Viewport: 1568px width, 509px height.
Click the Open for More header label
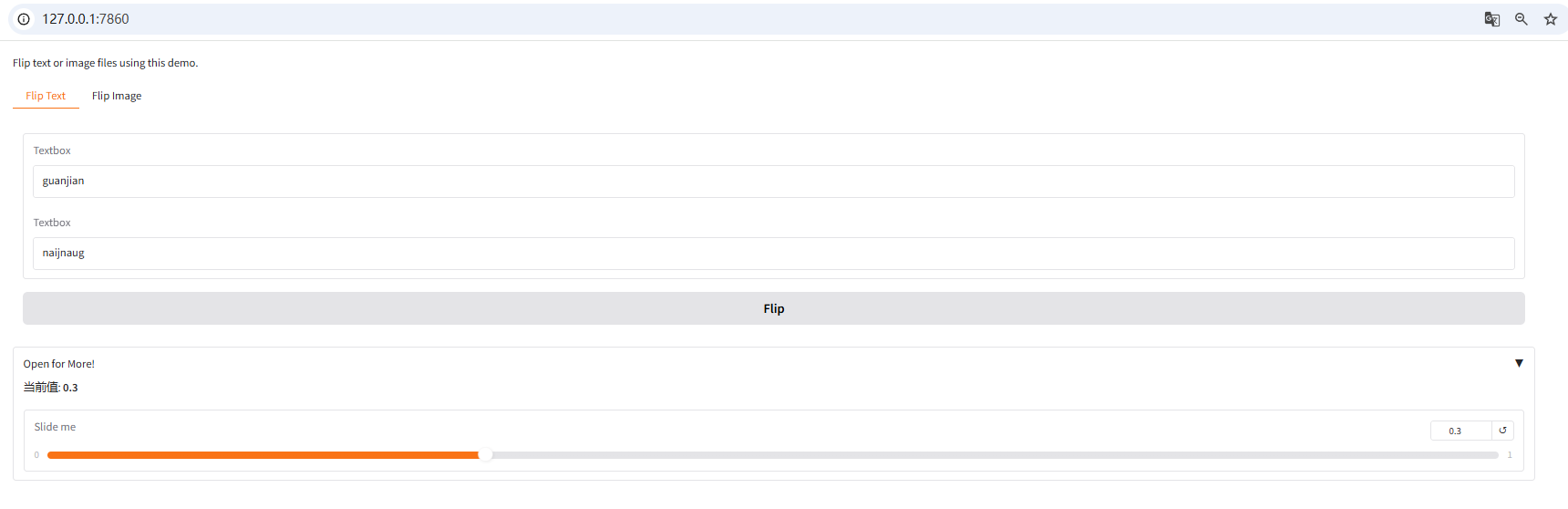click(59, 364)
